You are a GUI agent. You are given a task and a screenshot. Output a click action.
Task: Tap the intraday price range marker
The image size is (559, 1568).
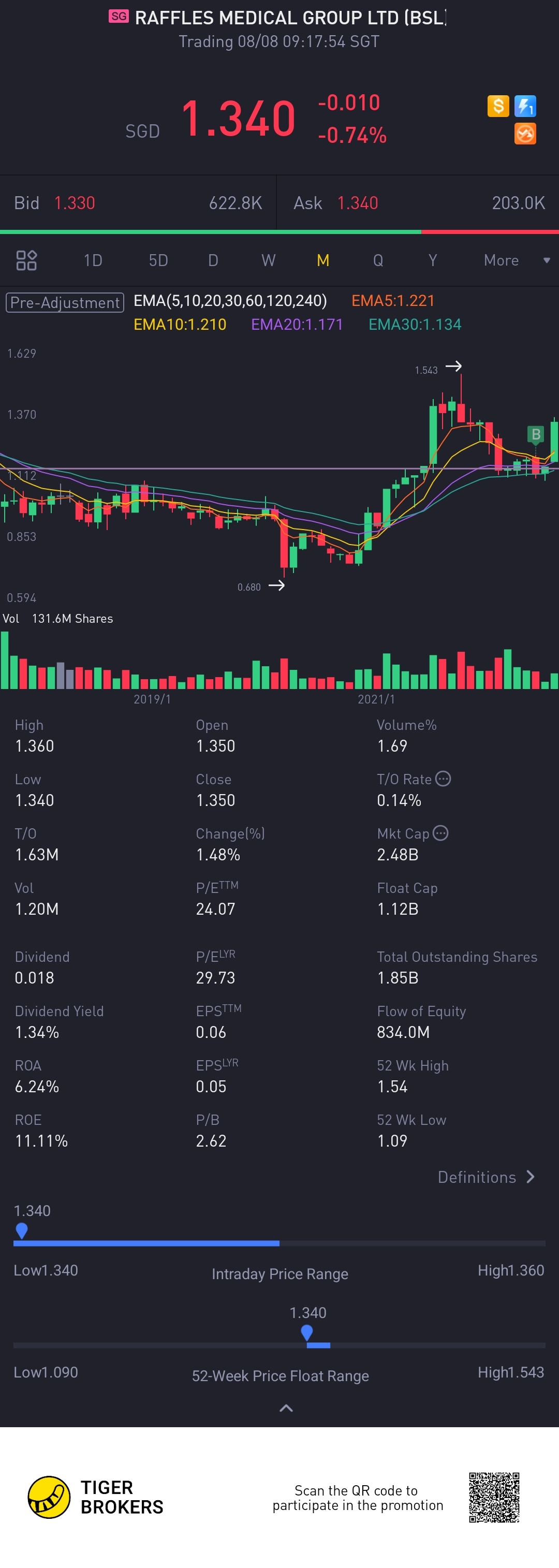[x=21, y=1231]
